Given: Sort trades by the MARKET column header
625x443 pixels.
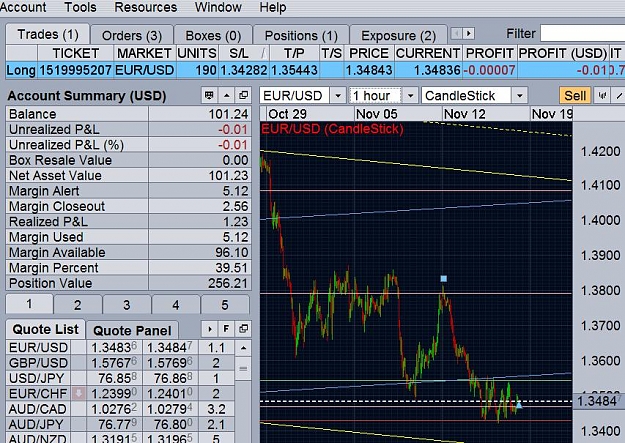Looking at the screenshot, I should (x=144, y=53).
